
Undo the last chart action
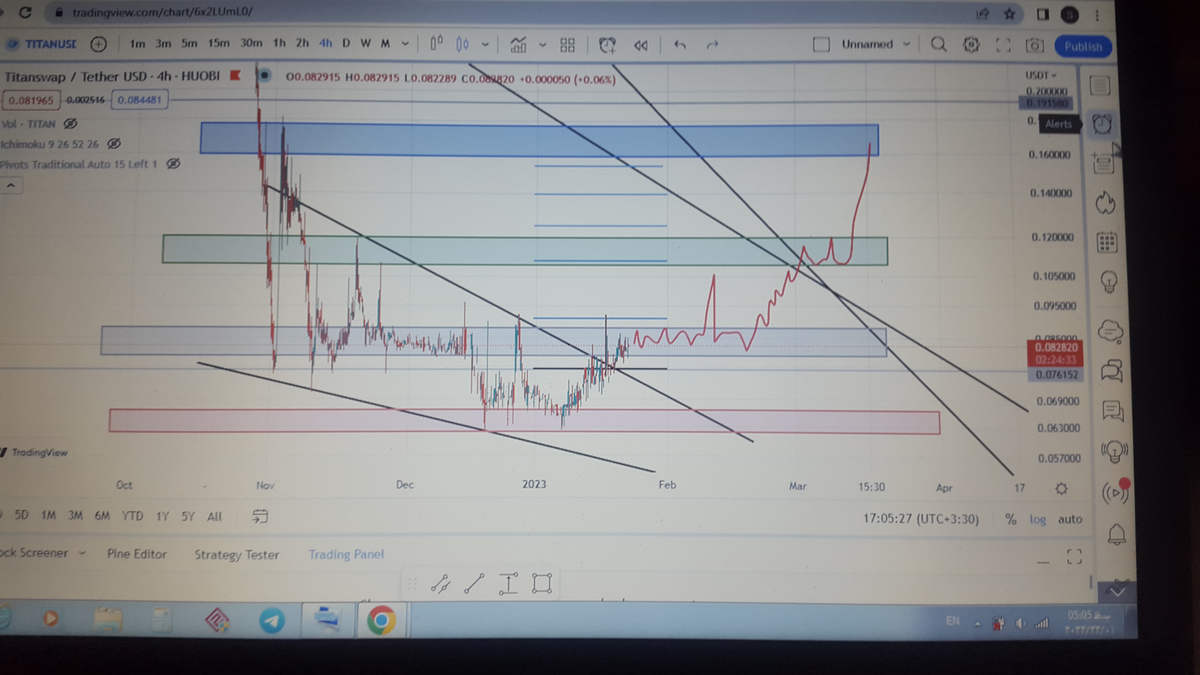(680, 45)
